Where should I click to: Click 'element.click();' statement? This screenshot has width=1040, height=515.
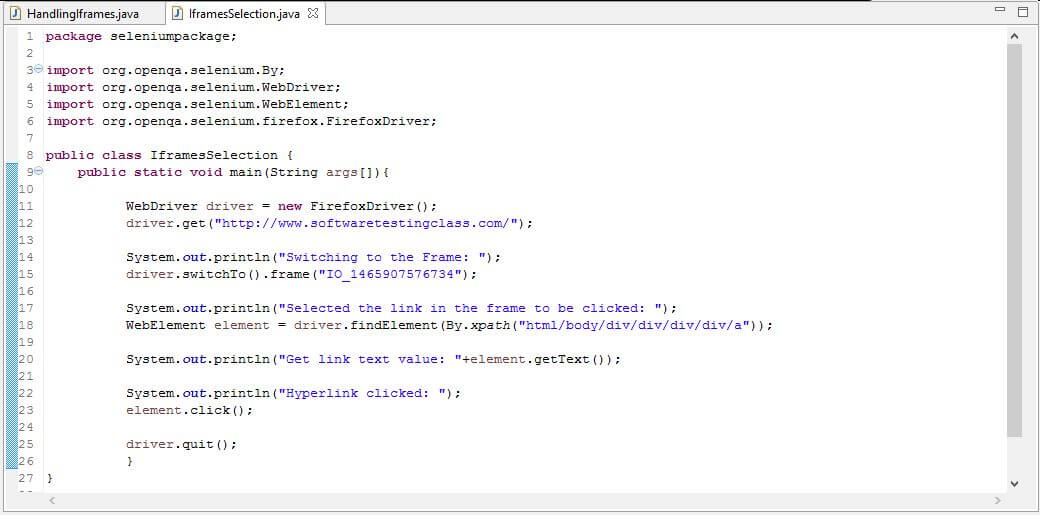pyautogui.click(x=189, y=410)
